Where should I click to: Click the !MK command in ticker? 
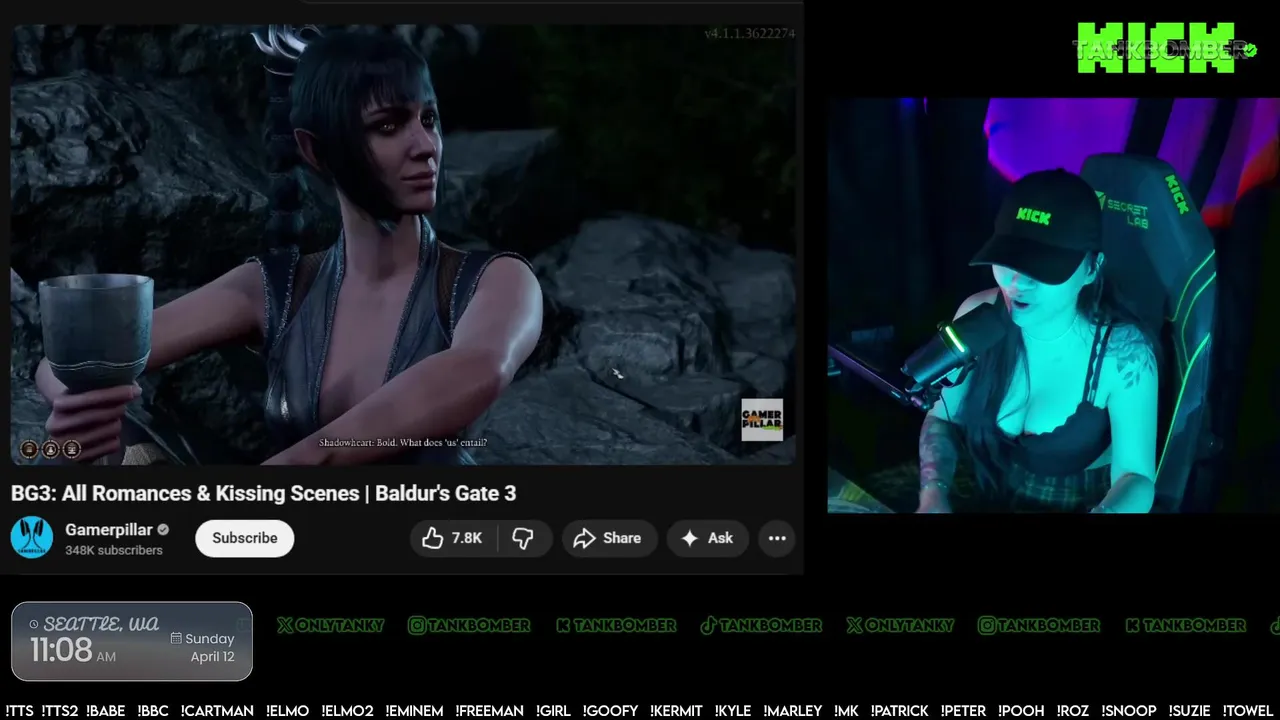(x=846, y=711)
